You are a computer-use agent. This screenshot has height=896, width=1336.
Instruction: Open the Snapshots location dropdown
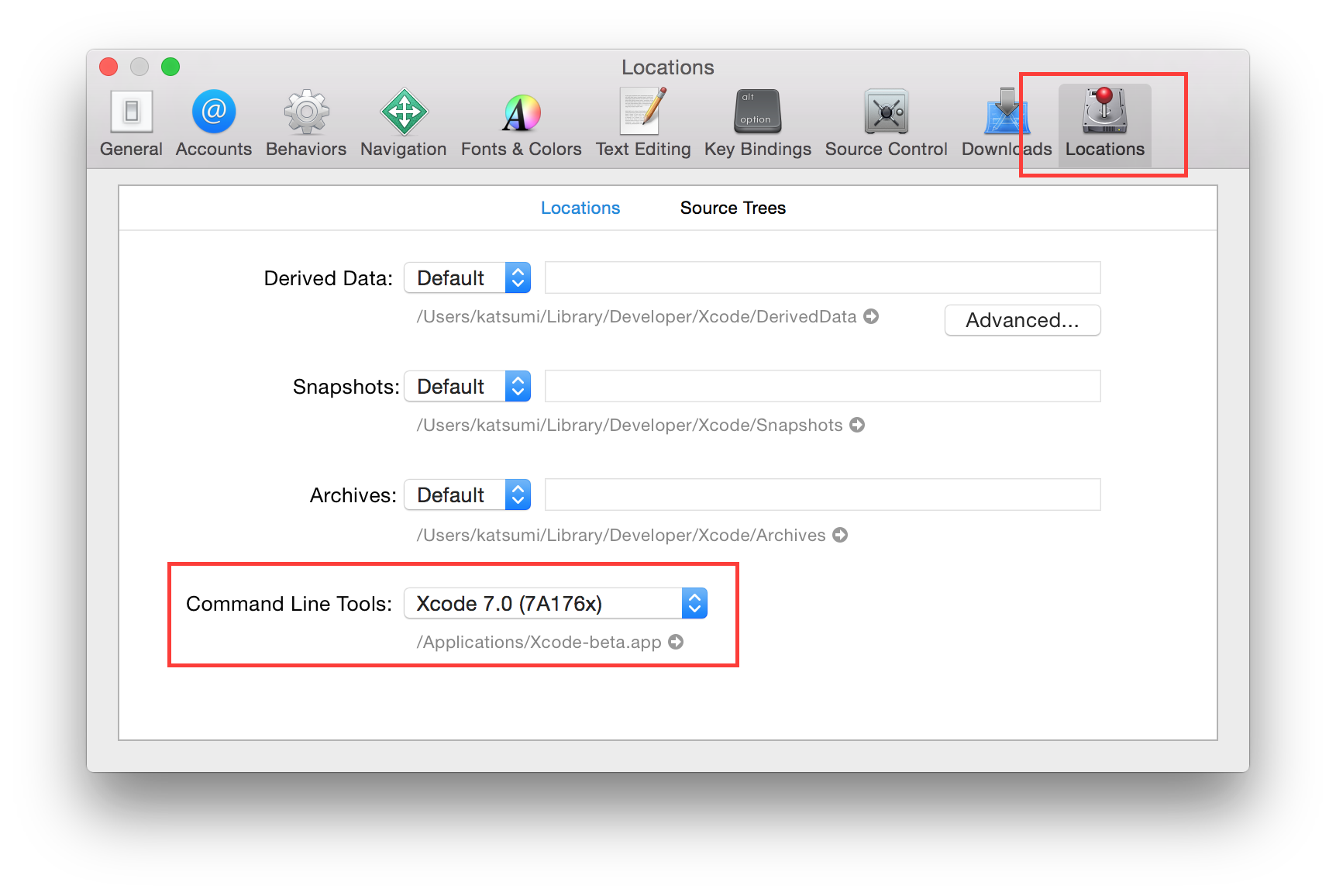[467, 386]
